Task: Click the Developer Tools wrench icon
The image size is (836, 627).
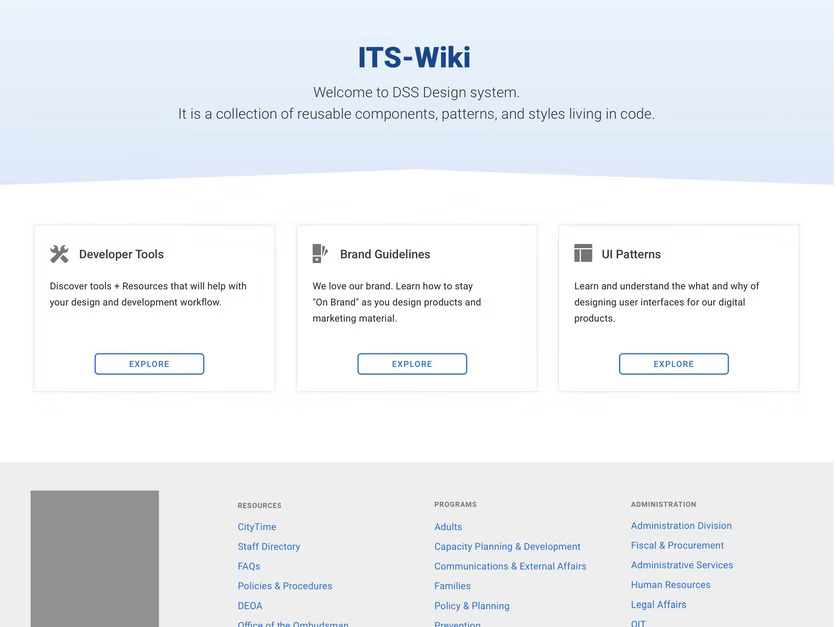Action: click(x=59, y=254)
